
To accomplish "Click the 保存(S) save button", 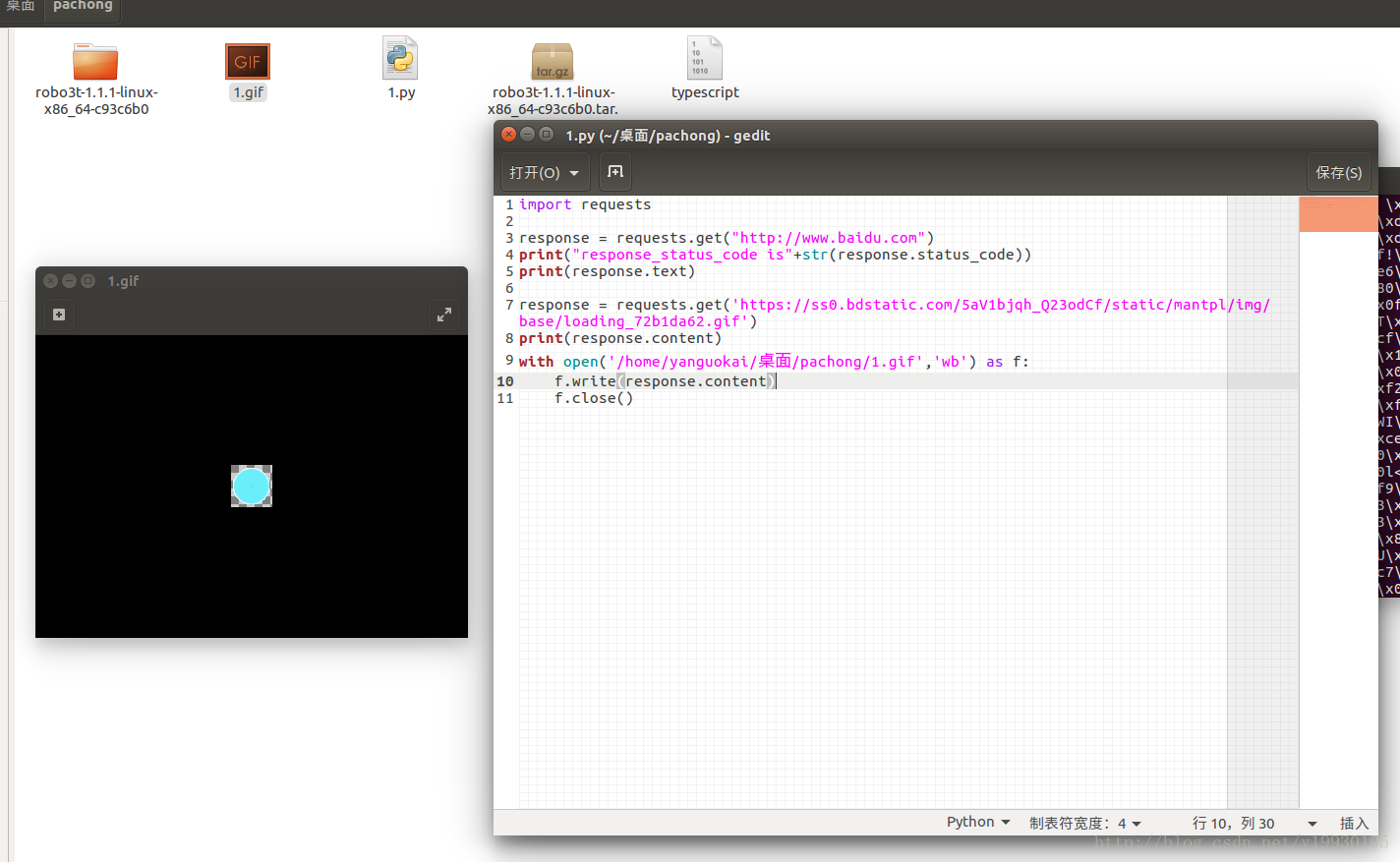I will (1339, 172).
